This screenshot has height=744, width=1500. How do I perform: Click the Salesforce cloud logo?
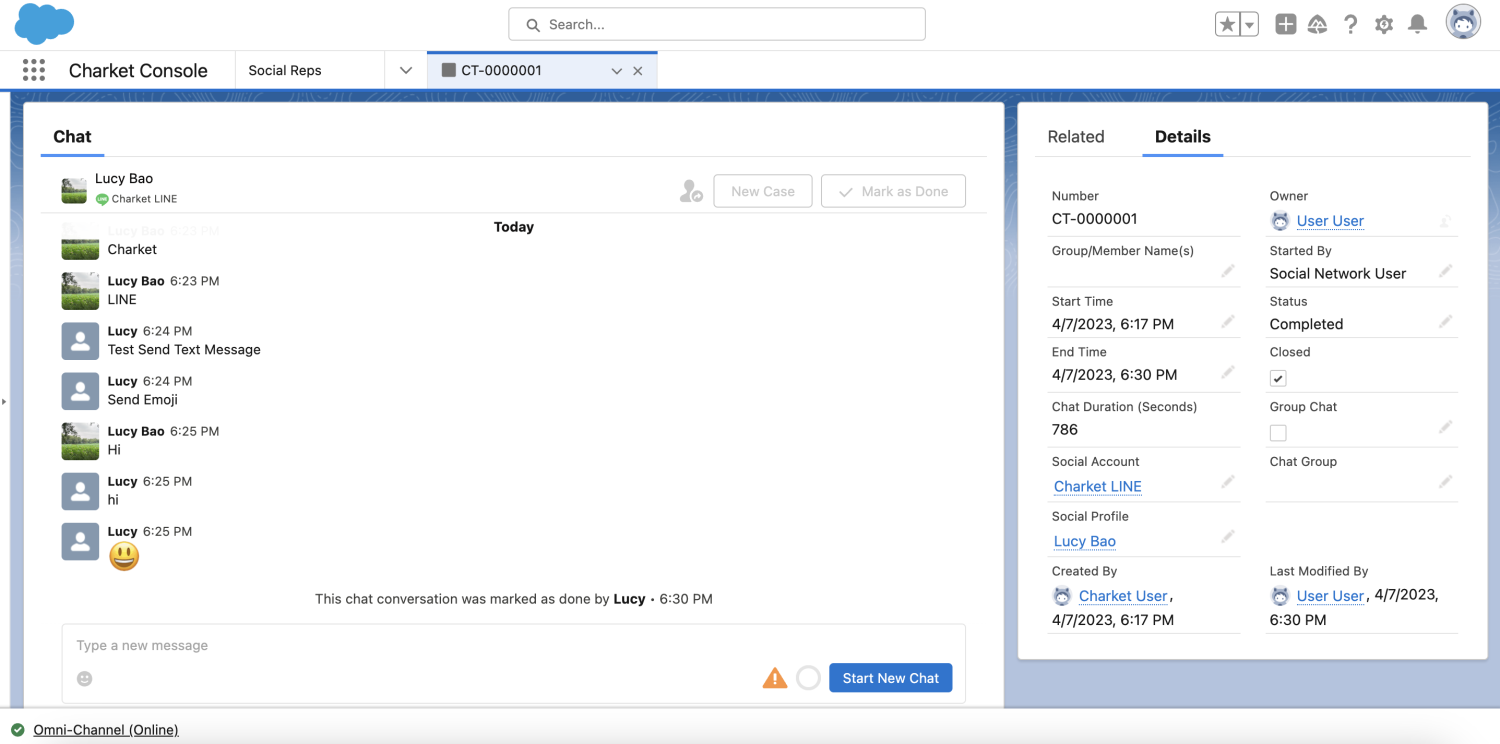point(45,24)
